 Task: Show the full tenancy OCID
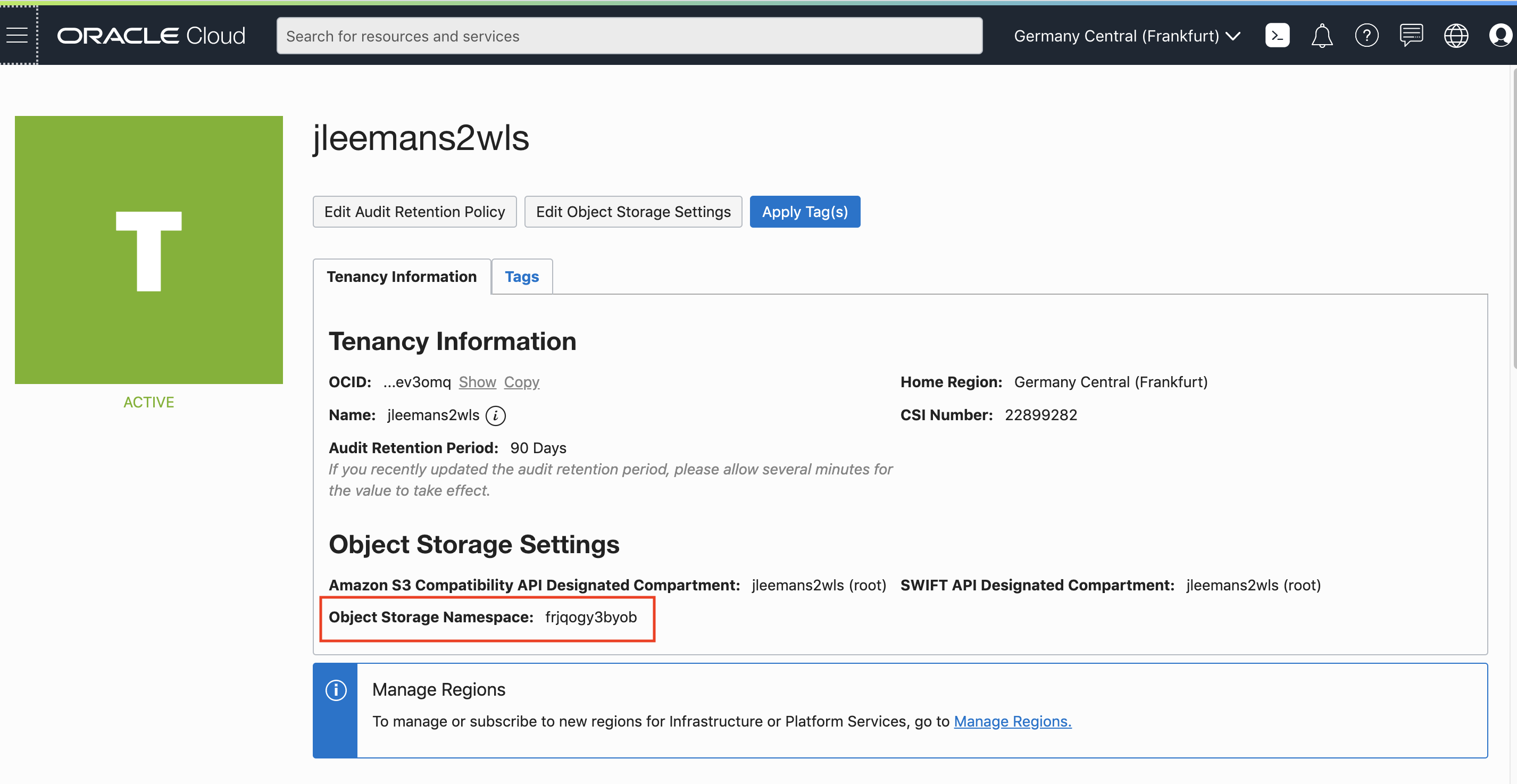pyautogui.click(x=477, y=382)
